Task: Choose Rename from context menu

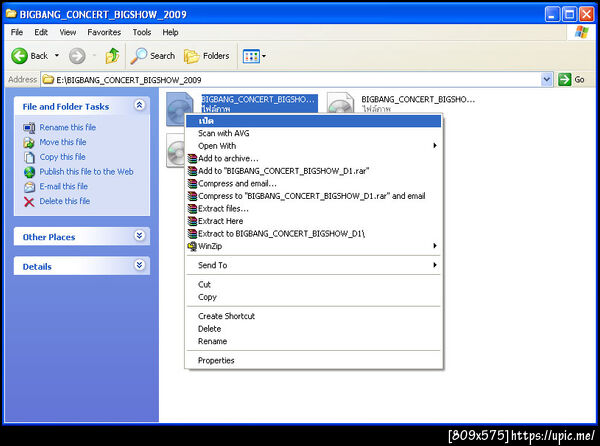Action: coord(313,342)
